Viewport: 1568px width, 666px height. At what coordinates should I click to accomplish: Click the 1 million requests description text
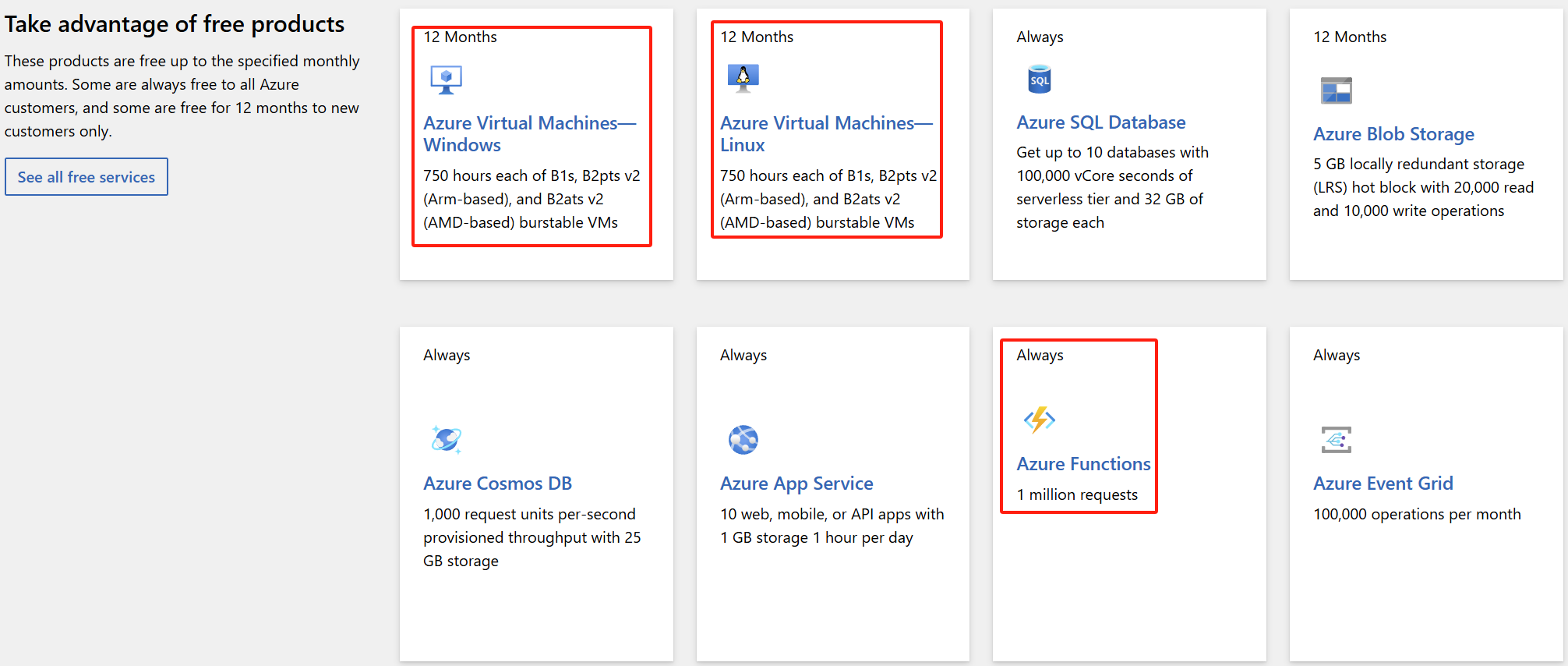(x=1076, y=495)
